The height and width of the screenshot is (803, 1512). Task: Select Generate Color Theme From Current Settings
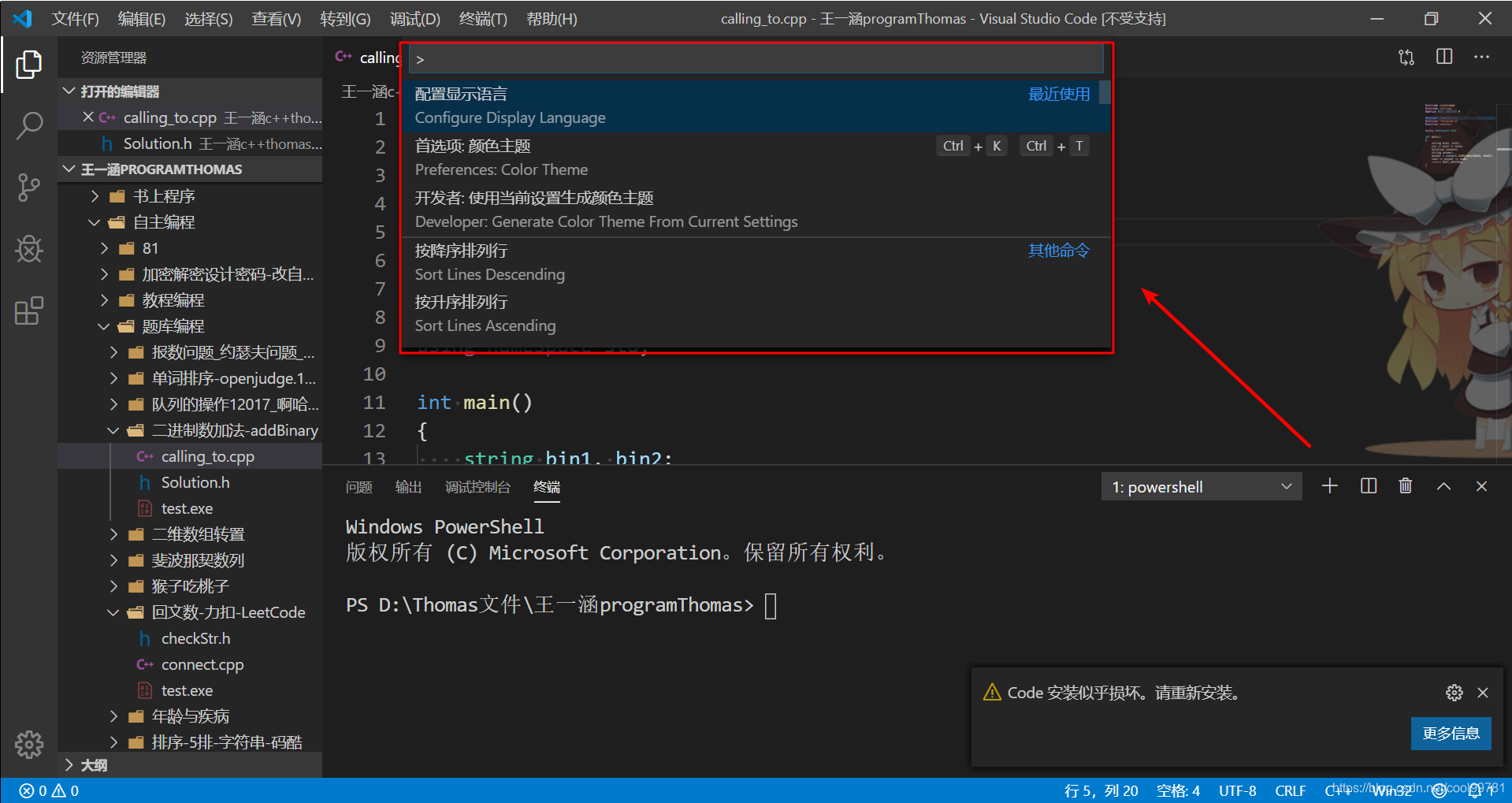click(756, 210)
